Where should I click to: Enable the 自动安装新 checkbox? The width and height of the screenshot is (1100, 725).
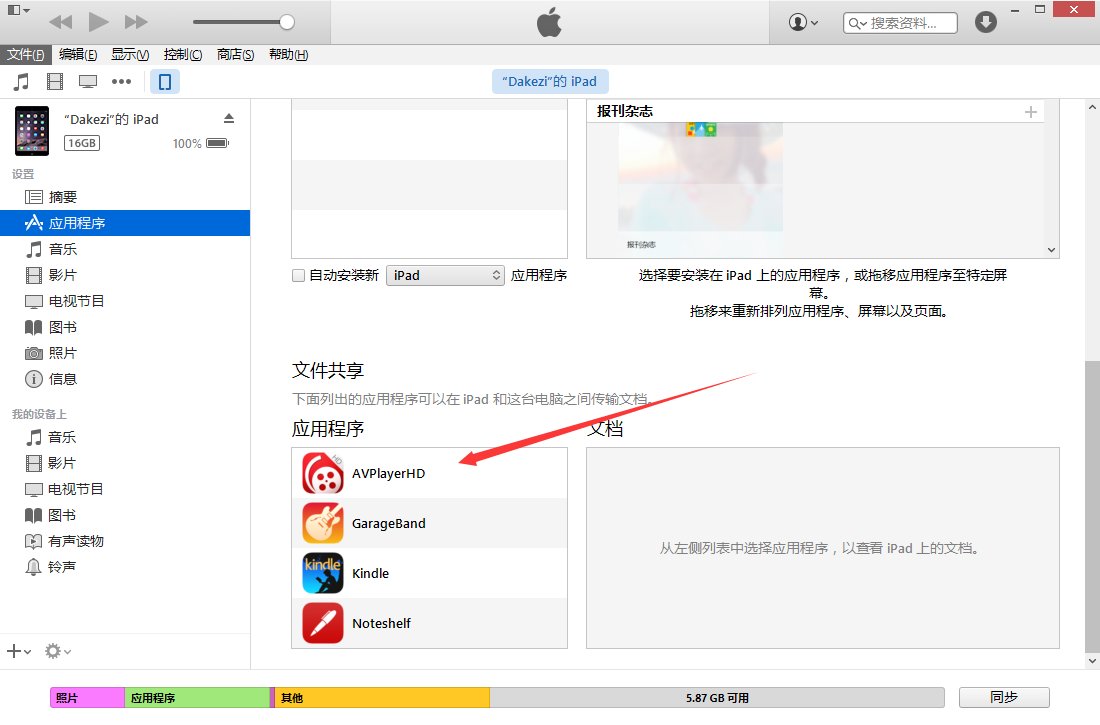click(298, 275)
